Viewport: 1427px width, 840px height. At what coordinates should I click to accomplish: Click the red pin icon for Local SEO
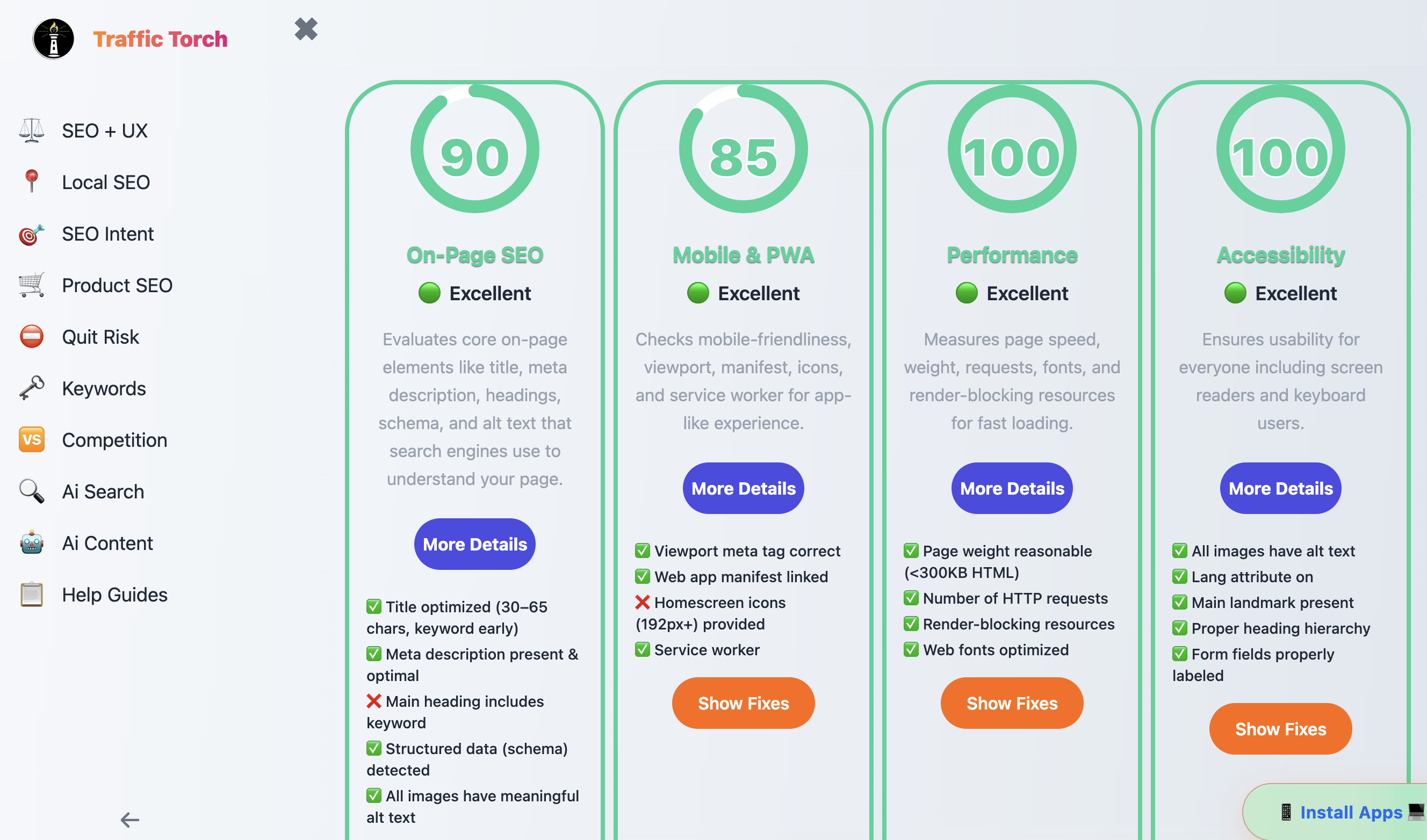(x=32, y=182)
